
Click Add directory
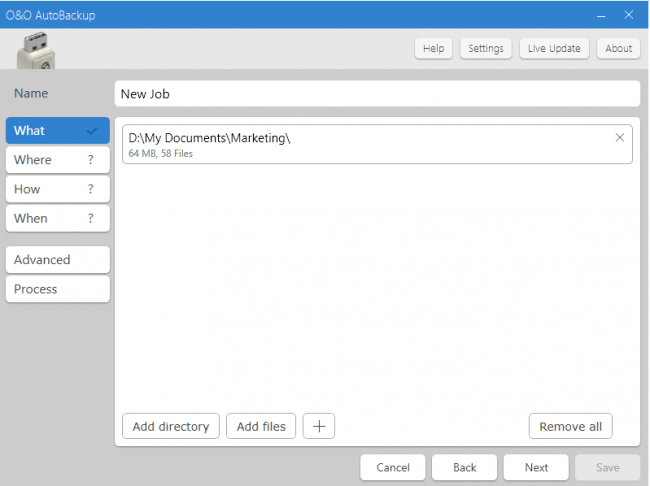pos(171,426)
